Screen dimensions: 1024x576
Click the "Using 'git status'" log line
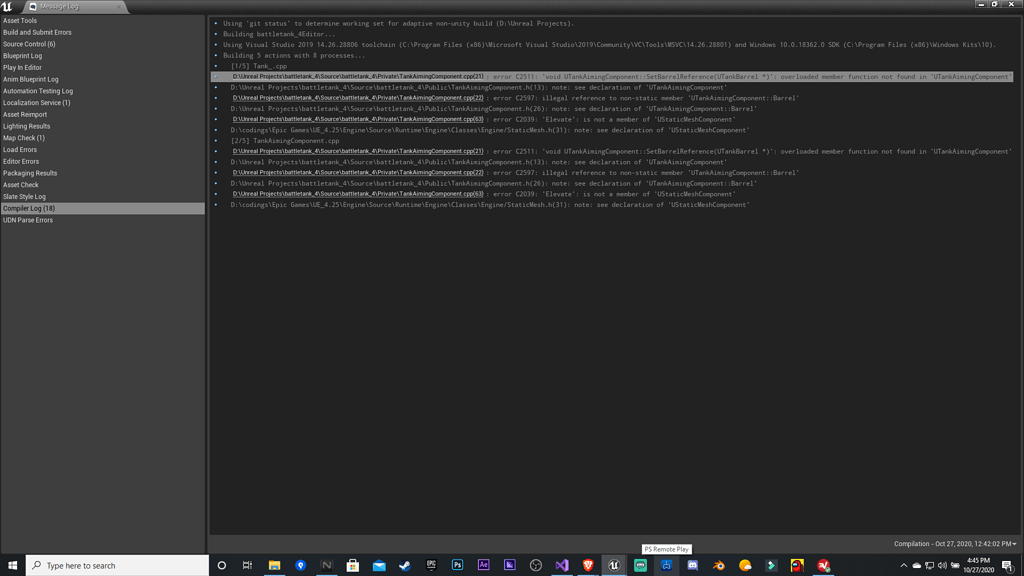click(398, 24)
